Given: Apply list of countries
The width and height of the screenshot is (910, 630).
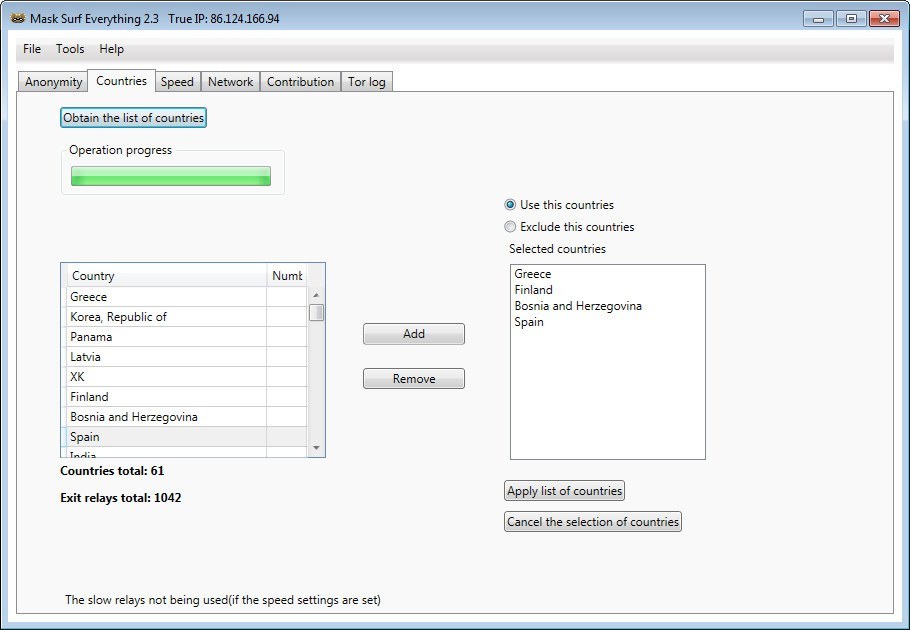Looking at the screenshot, I should tap(564, 491).
